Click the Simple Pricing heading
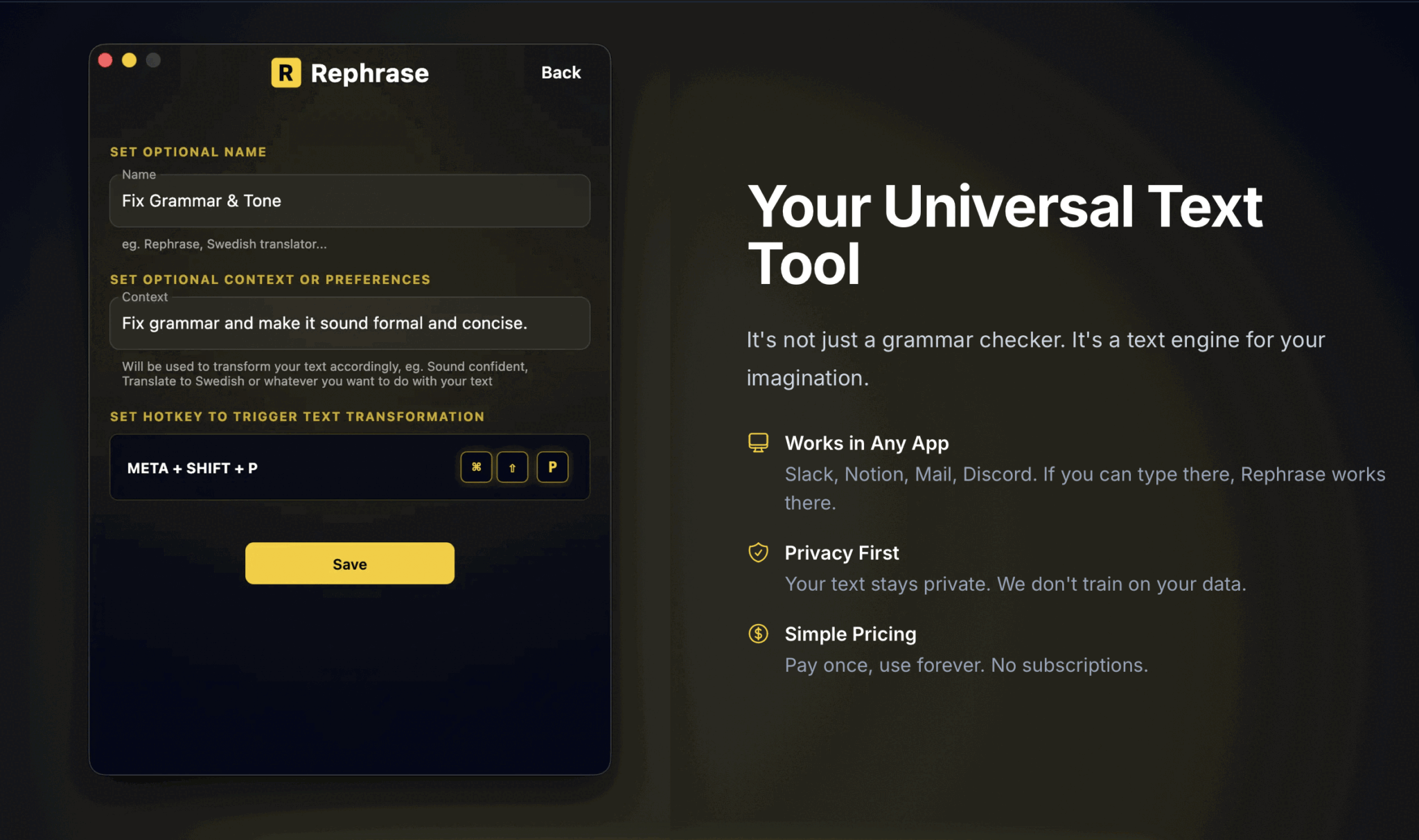This screenshot has width=1419, height=840. click(x=850, y=634)
